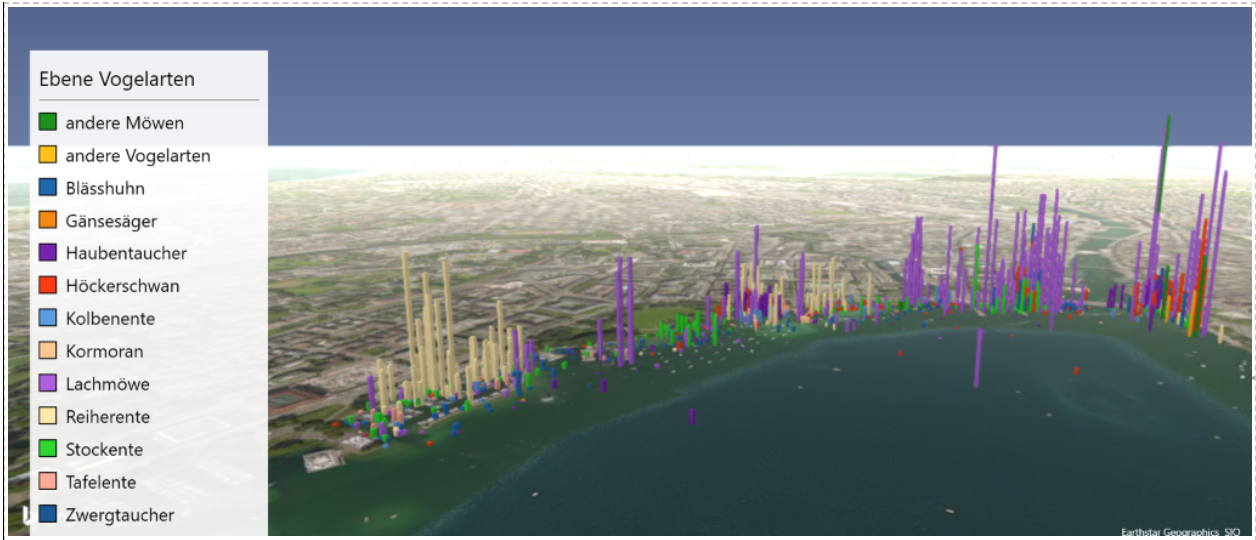Select the 'Höckerschwan' legend label
Screen dimensions: 1256x540
pyautogui.click(x=123, y=286)
